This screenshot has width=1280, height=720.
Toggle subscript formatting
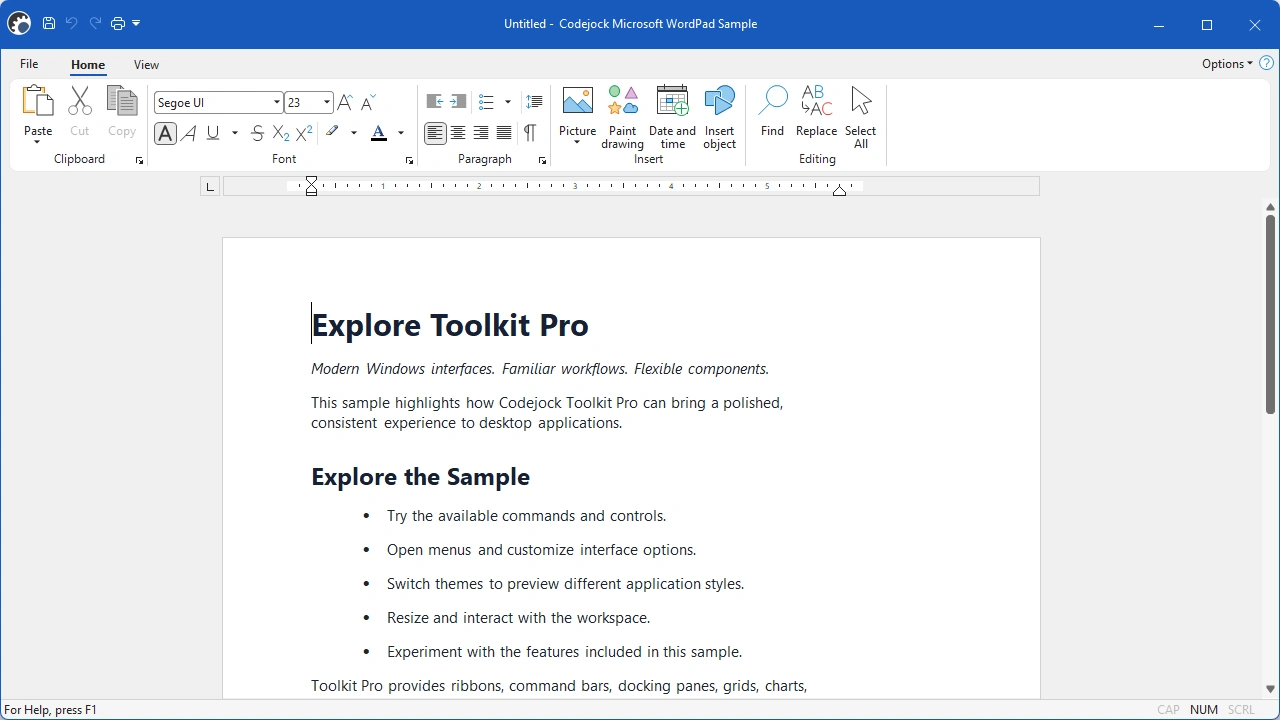click(281, 133)
